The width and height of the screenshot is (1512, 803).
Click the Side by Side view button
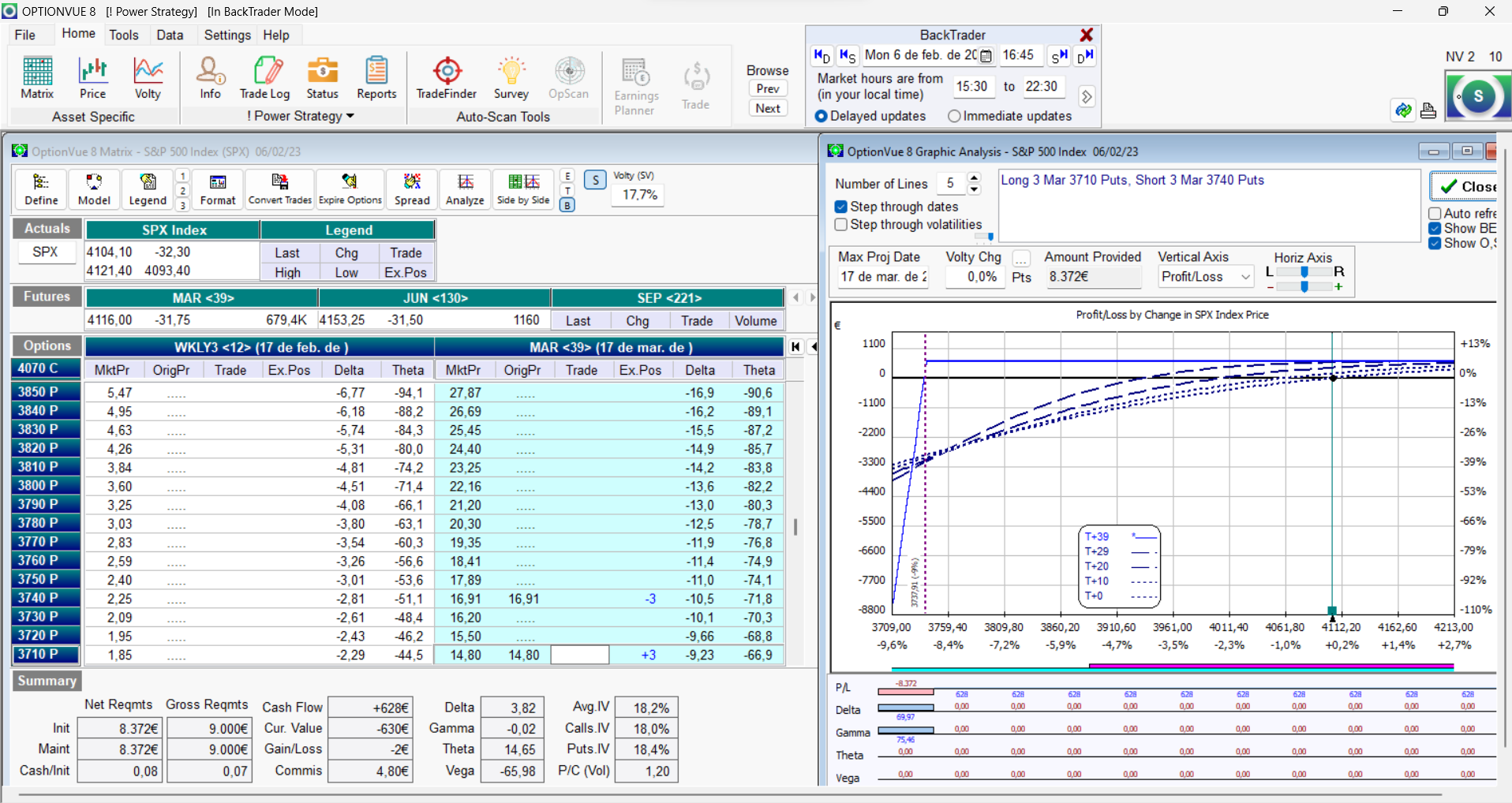[523, 190]
